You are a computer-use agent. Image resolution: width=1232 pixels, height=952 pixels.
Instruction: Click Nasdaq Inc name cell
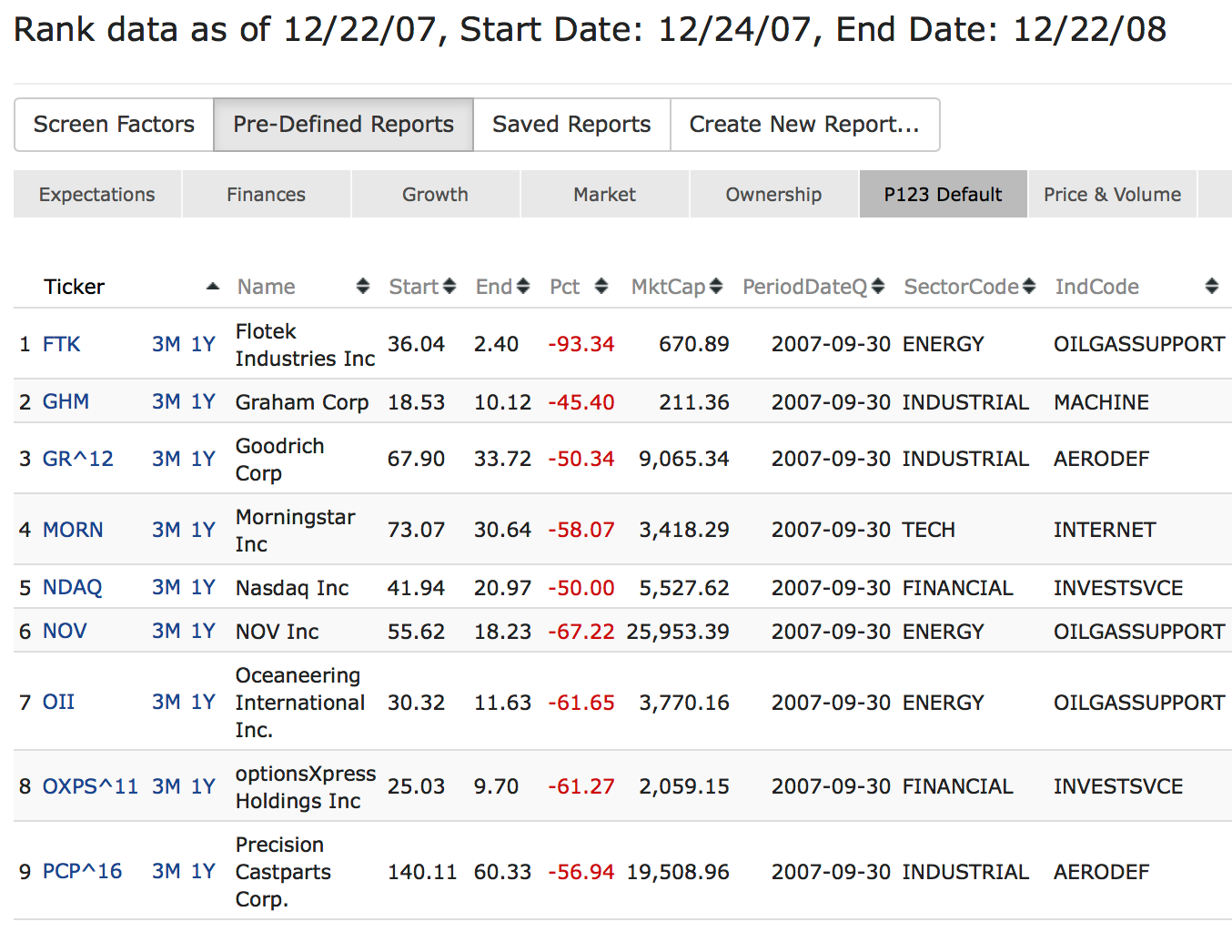(x=292, y=588)
